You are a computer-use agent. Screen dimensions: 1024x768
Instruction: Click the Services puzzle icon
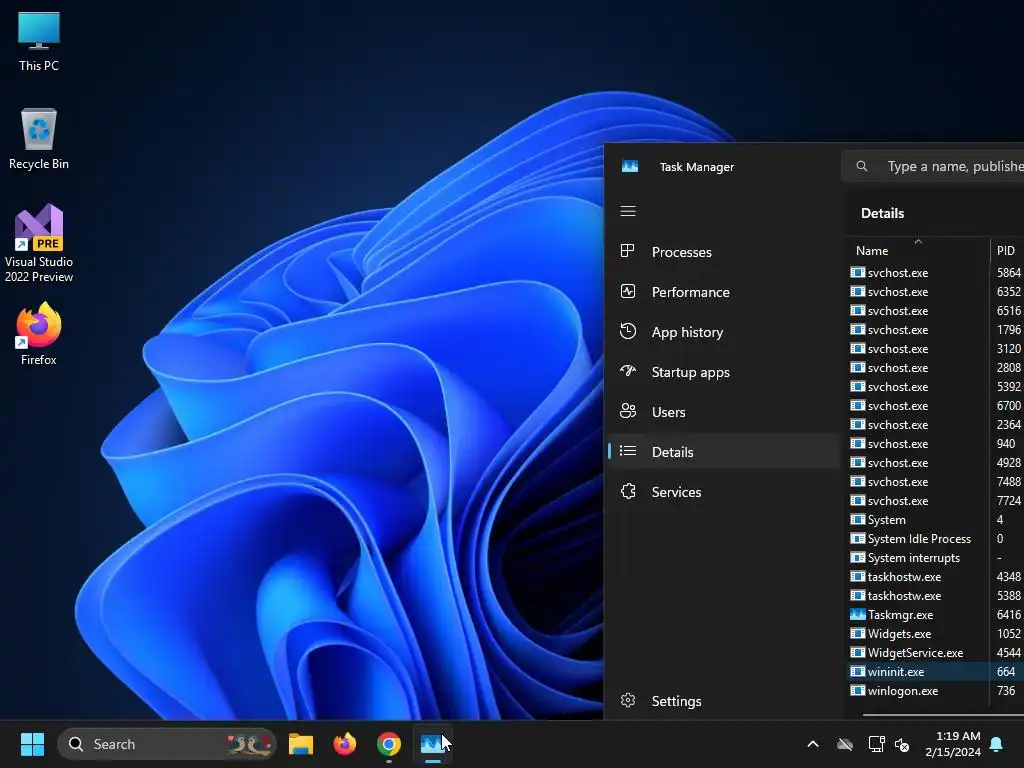[x=628, y=491]
